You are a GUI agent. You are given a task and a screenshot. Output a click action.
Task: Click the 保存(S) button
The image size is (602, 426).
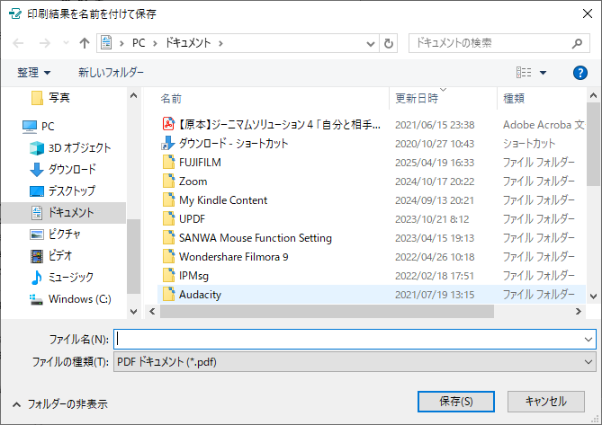[x=456, y=401]
